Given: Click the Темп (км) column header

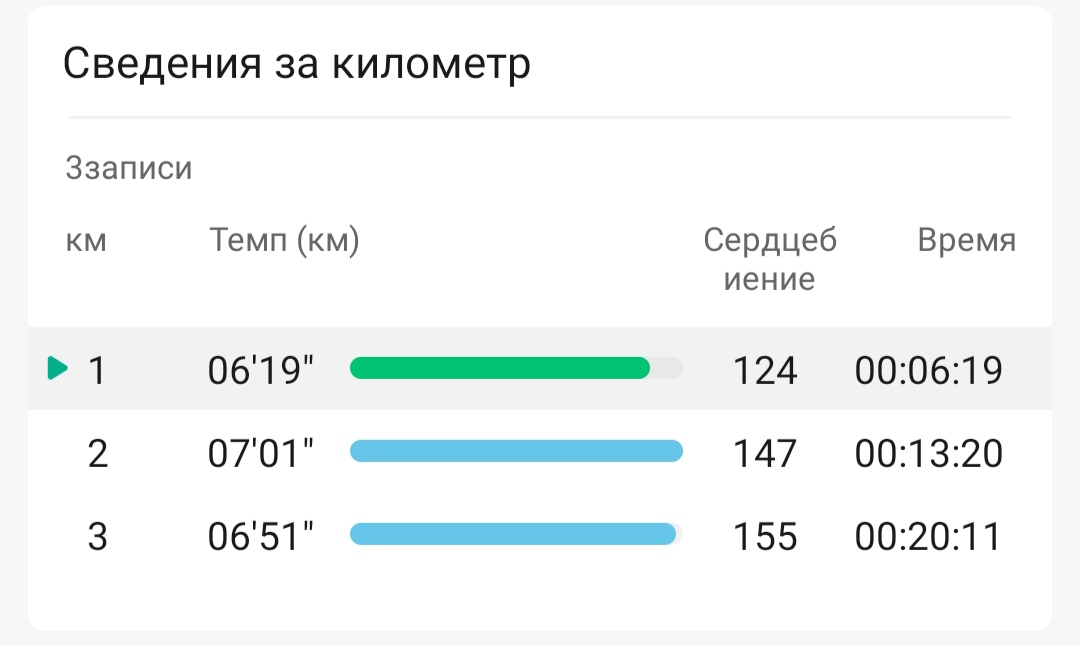Looking at the screenshot, I should (284, 240).
